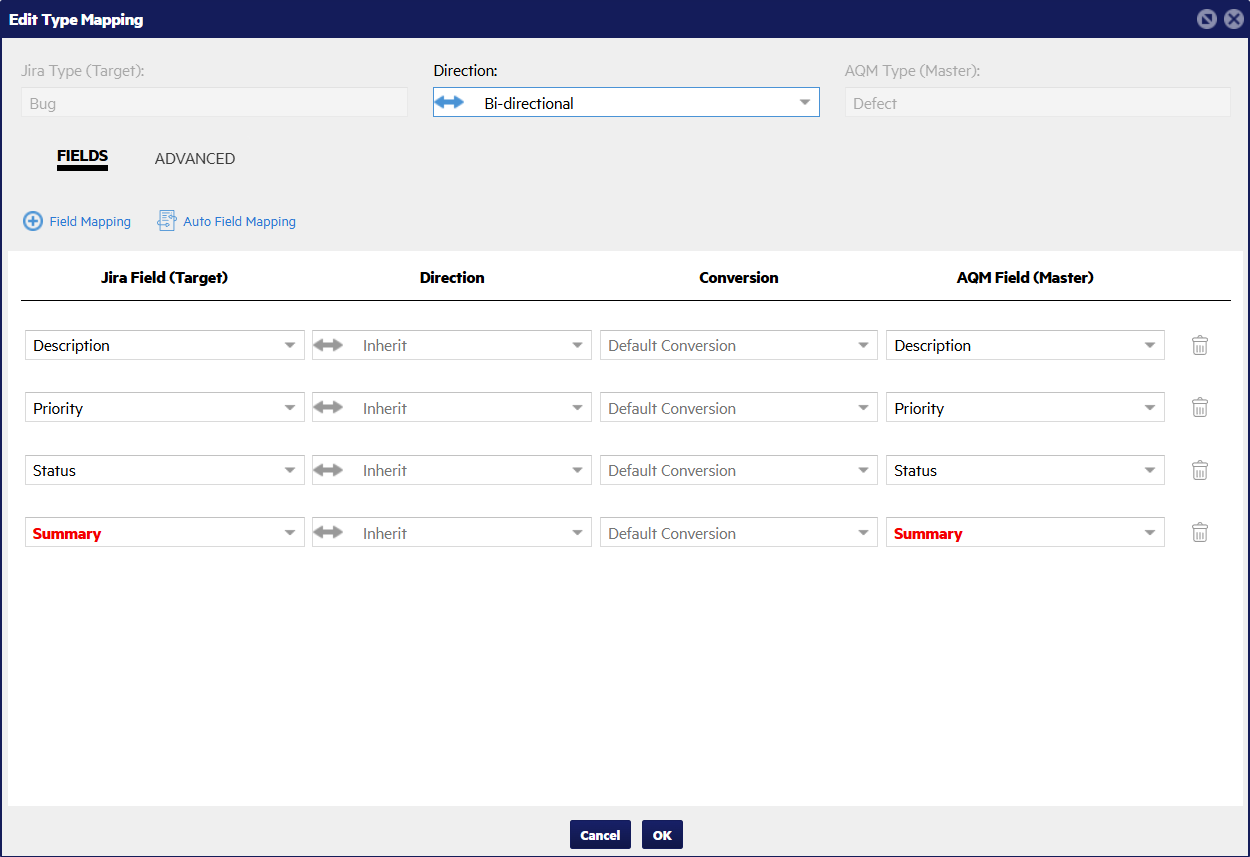1250x857 pixels.
Task: Click the Auto Field Mapping icon
Action: pos(167,221)
